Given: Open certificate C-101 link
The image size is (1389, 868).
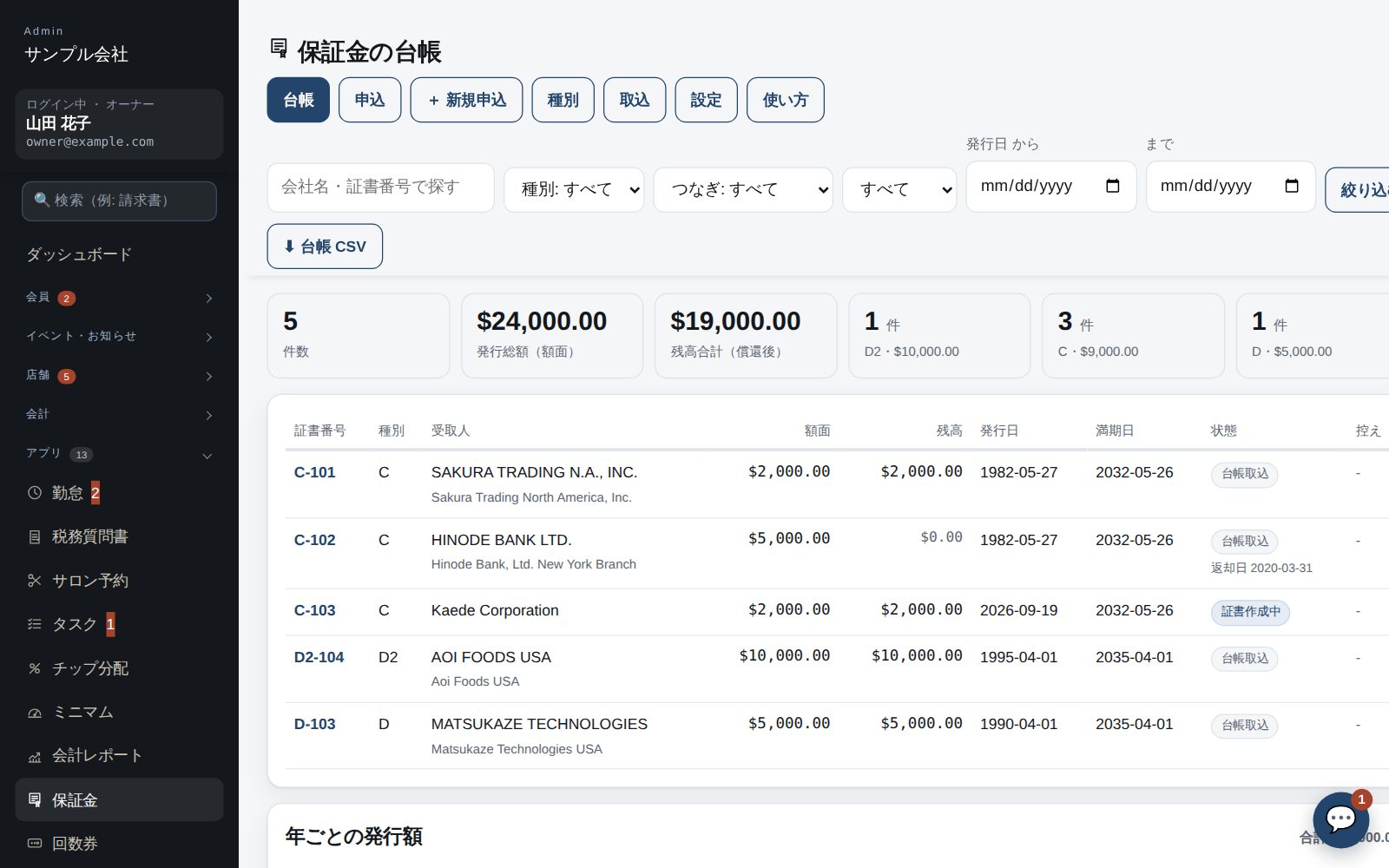Looking at the screenshot, I should (x=314, y=472).
